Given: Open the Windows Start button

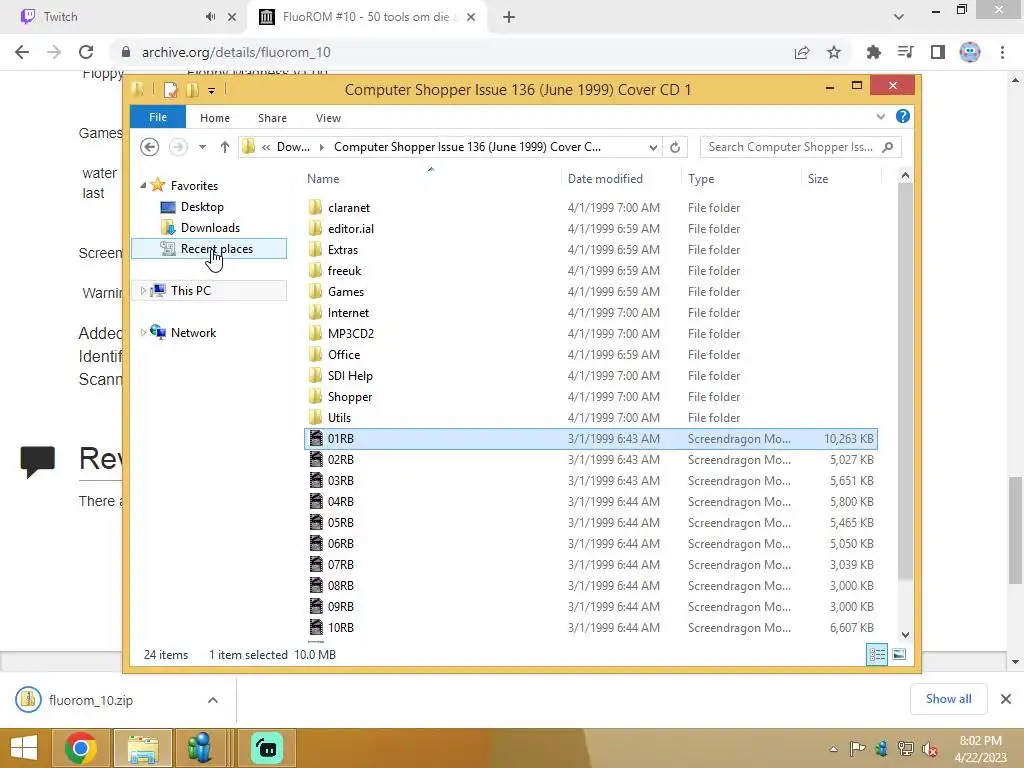Looking at the screenshot, I should 24,748.
